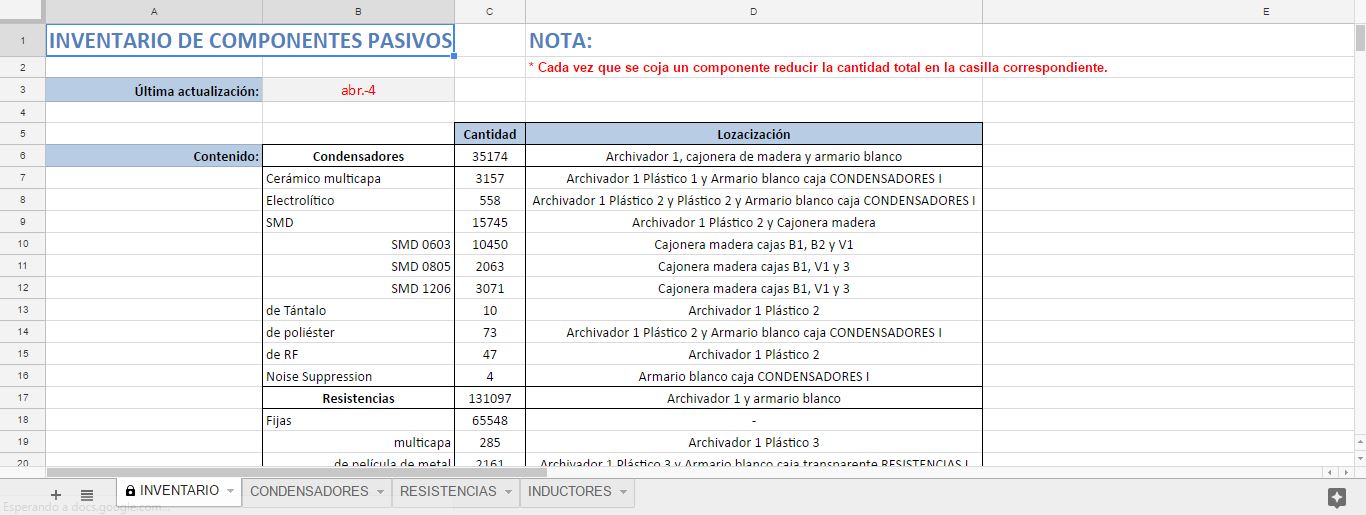1366x515 pixels.
Task: Select the de poliéster cell
Action: (358, 332)
